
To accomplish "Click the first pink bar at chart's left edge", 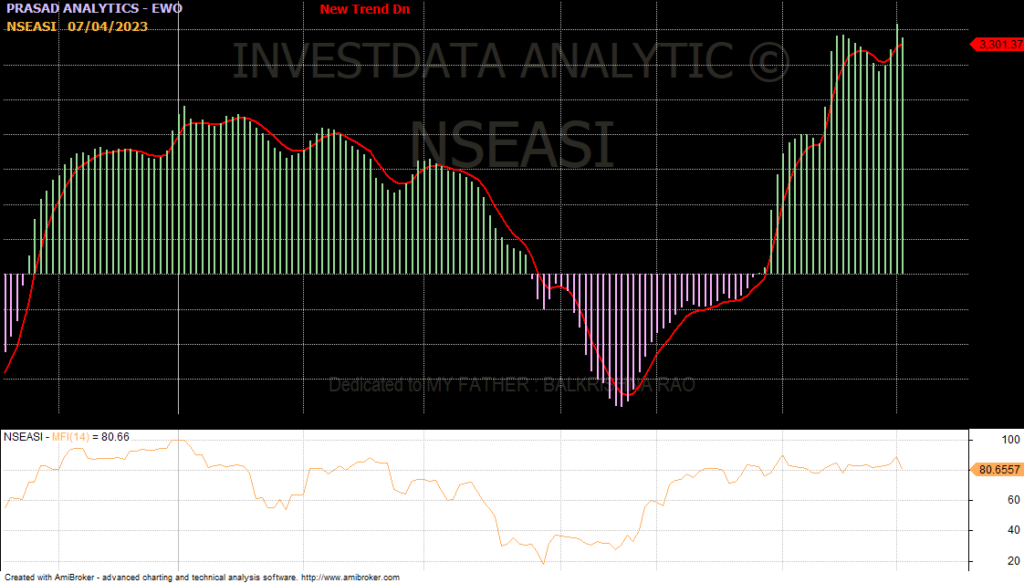I will click(x=6, y=312).
